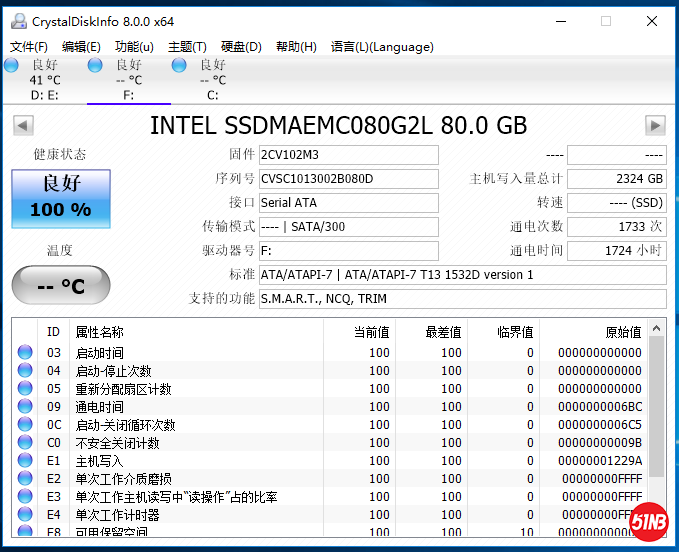Click the firmware field 2CV102M3

[348, 155]
